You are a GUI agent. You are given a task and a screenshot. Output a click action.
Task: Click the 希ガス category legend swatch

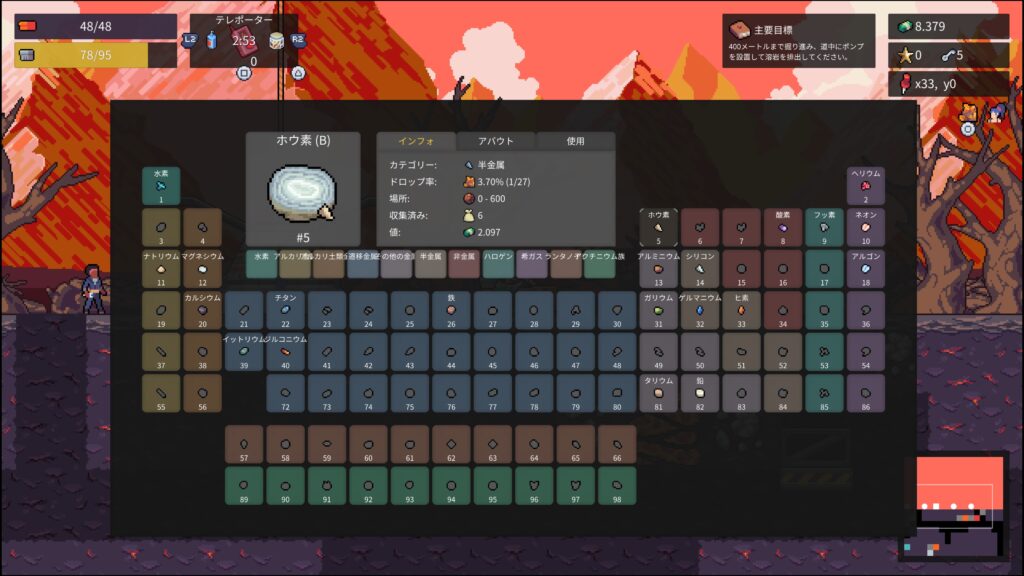(x=532, y=264)
